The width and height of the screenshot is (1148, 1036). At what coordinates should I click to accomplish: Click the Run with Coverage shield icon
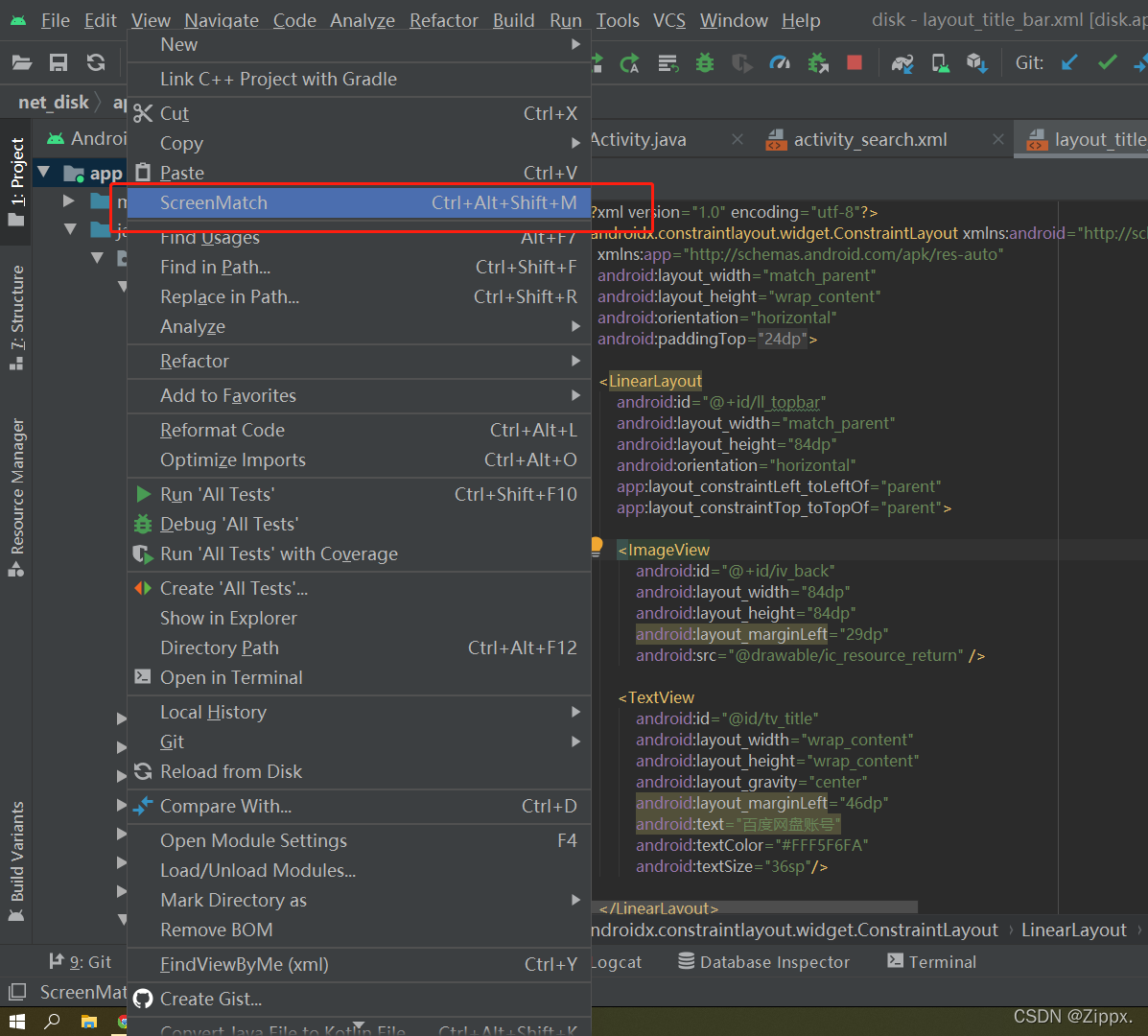coord(741,63)
